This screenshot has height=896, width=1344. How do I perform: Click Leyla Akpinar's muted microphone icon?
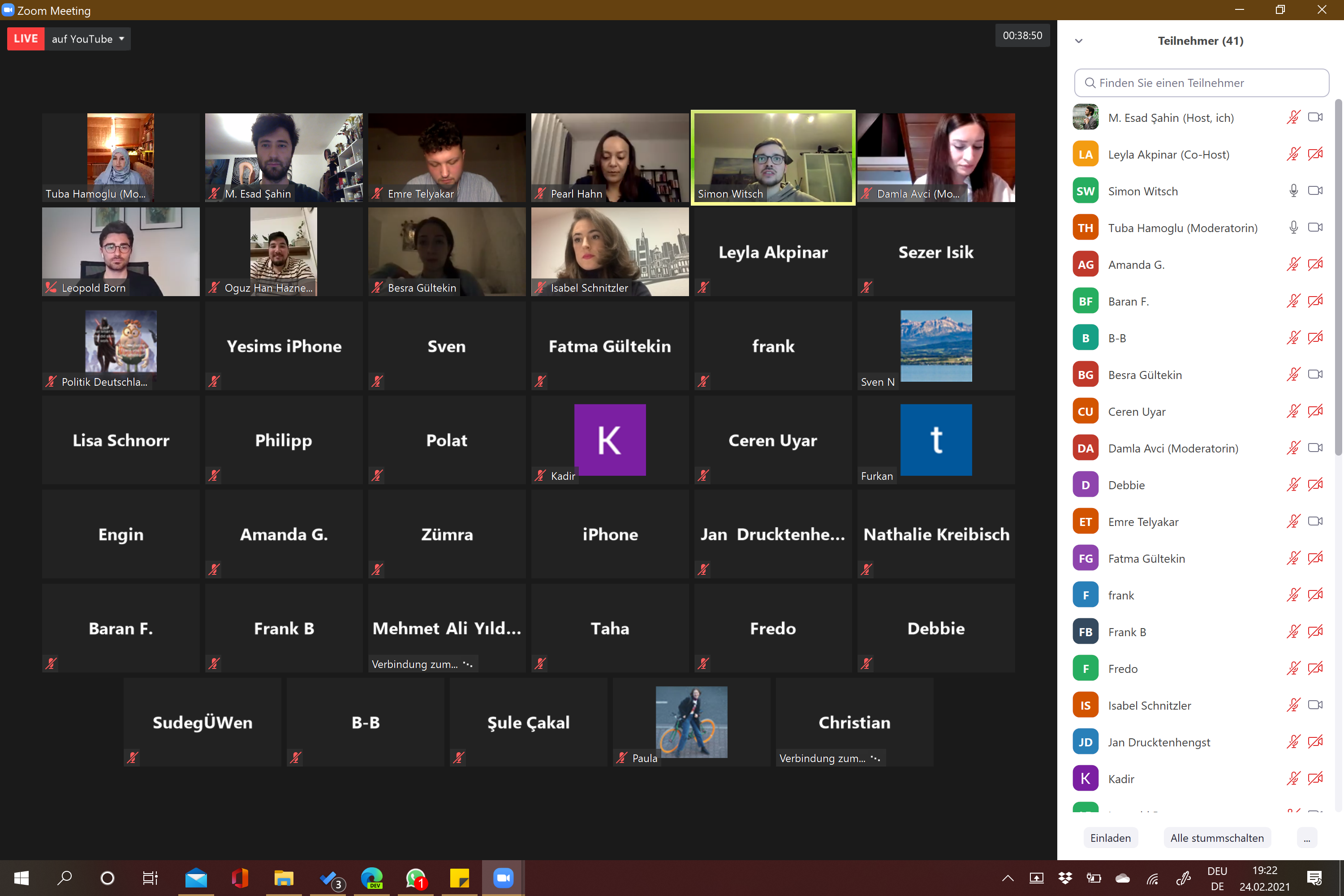point(1293,154)
